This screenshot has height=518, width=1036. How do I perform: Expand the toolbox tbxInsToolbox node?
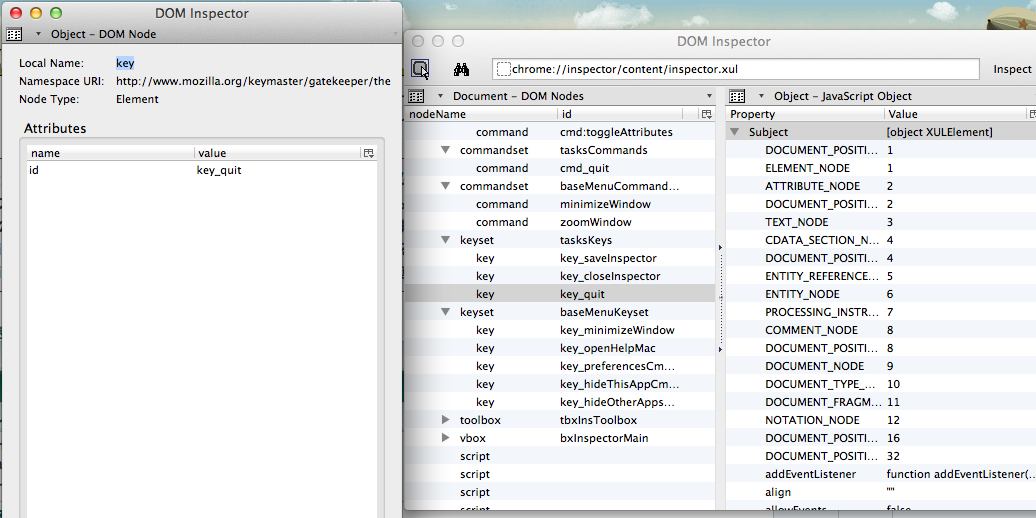446,420
